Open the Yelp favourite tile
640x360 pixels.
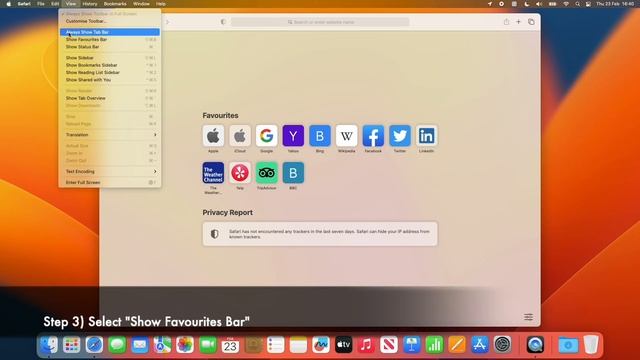click(x=240, y=173)
